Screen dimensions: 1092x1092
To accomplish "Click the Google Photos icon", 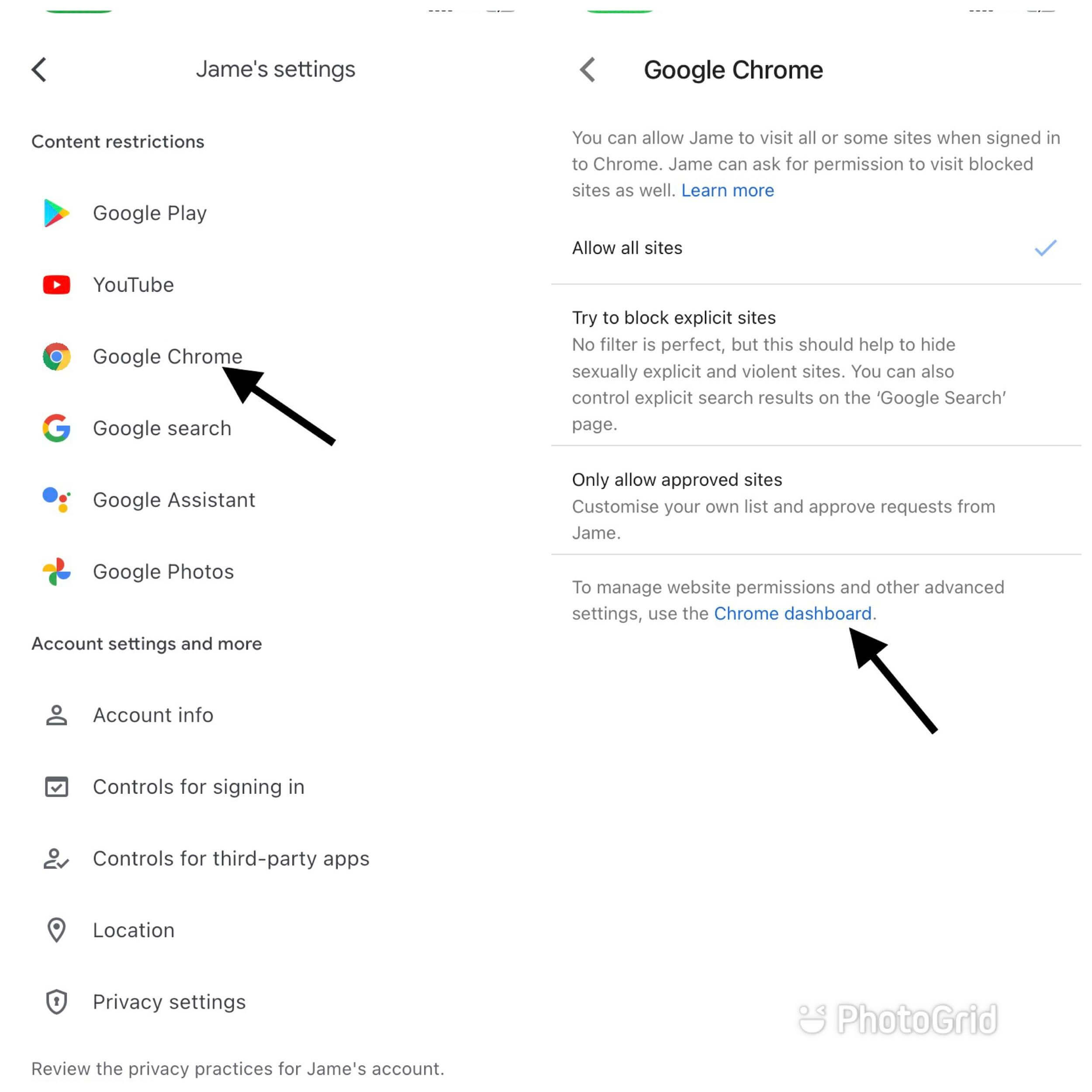I will pyautogui.click(x=56, y=571).
